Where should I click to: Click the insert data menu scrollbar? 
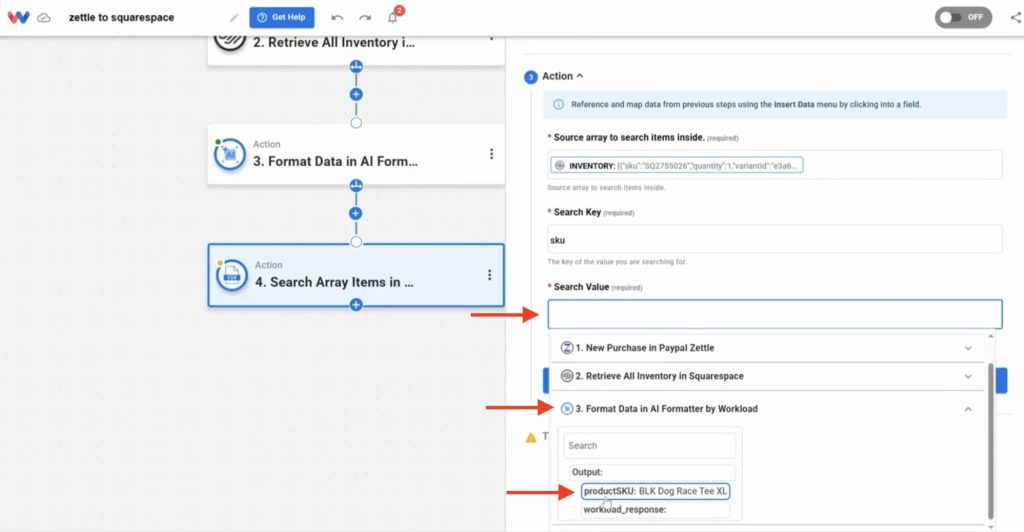(991, 441)
